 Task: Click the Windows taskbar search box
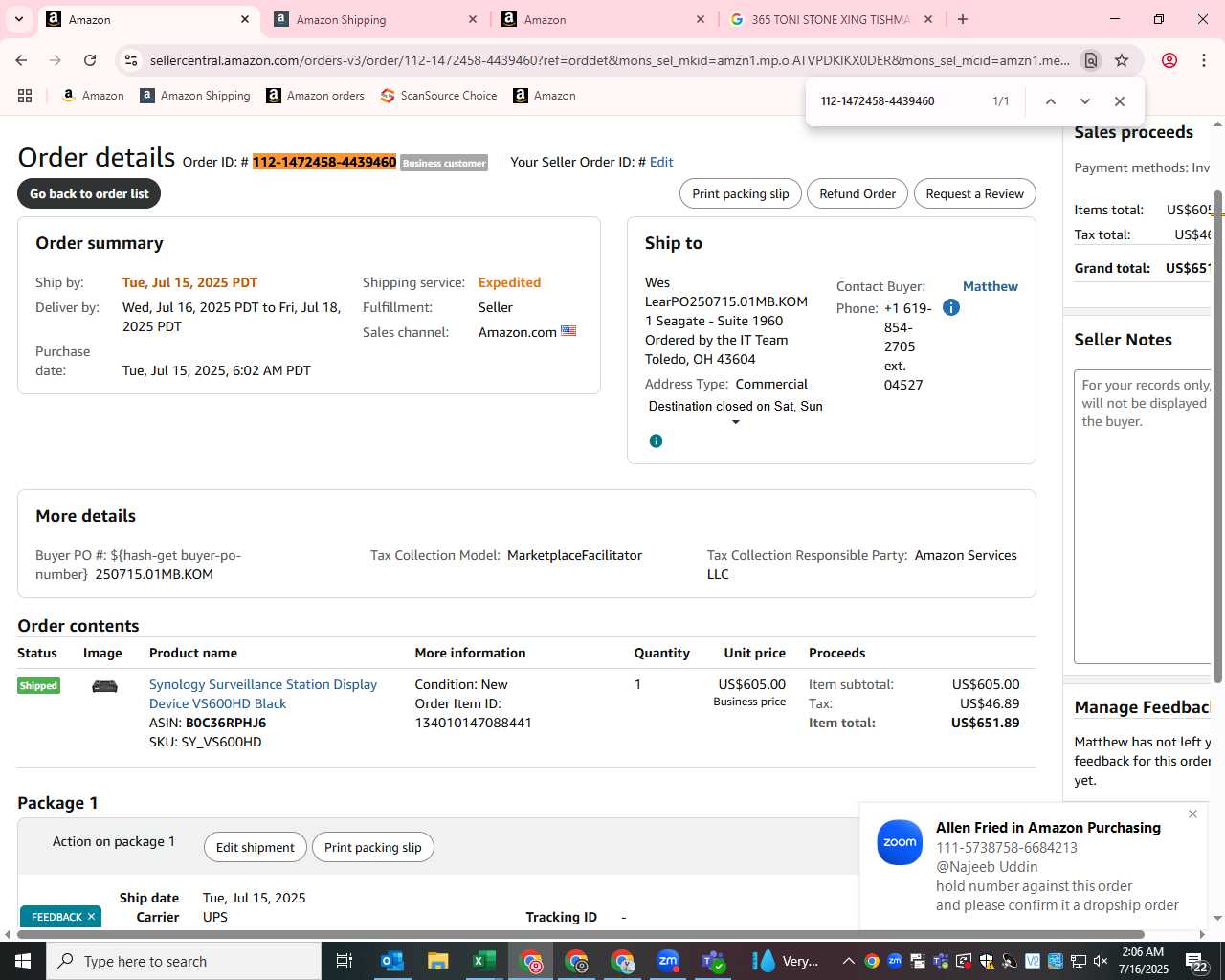[x=184, y=961]
